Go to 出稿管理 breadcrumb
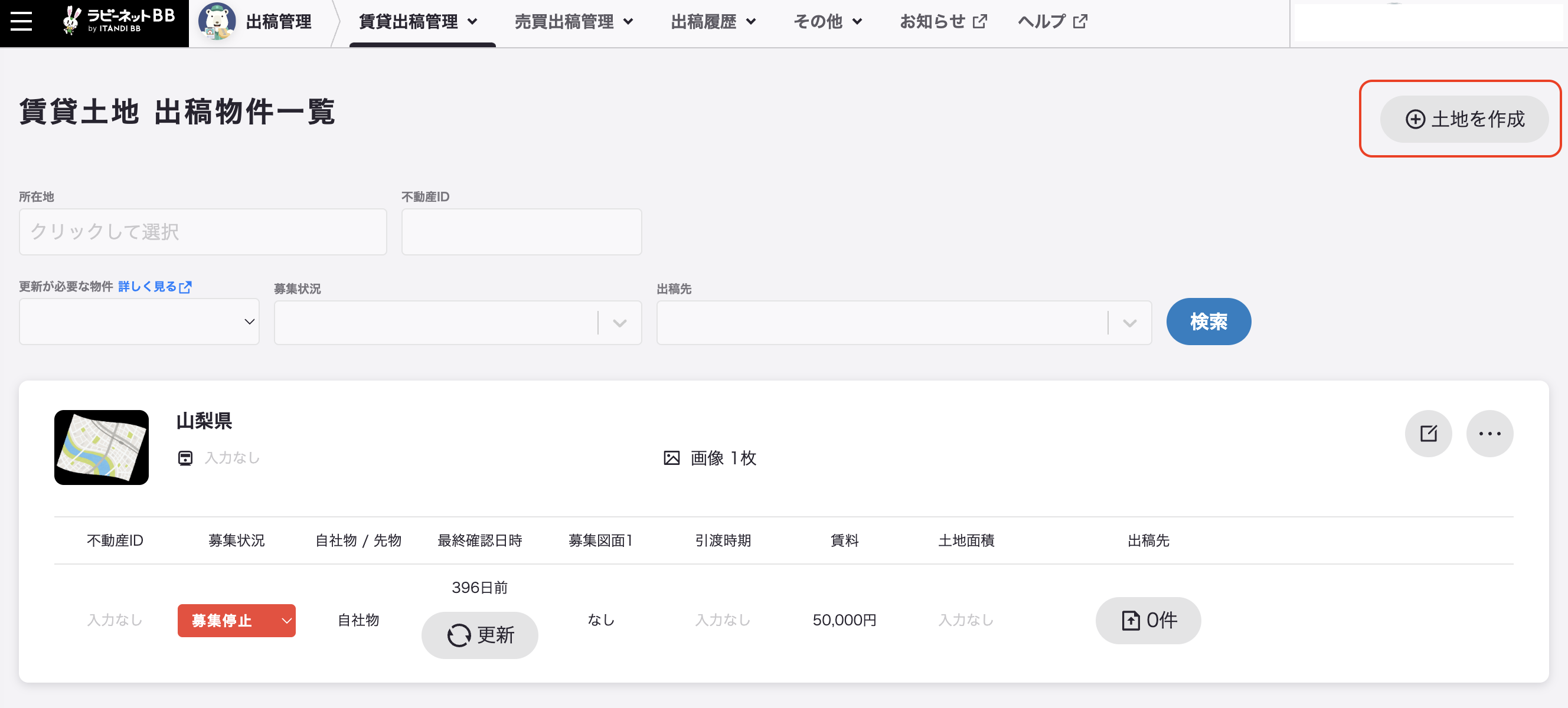This screenshot has width=1568, height=708. pyautogui.click(x=279, y=22)
